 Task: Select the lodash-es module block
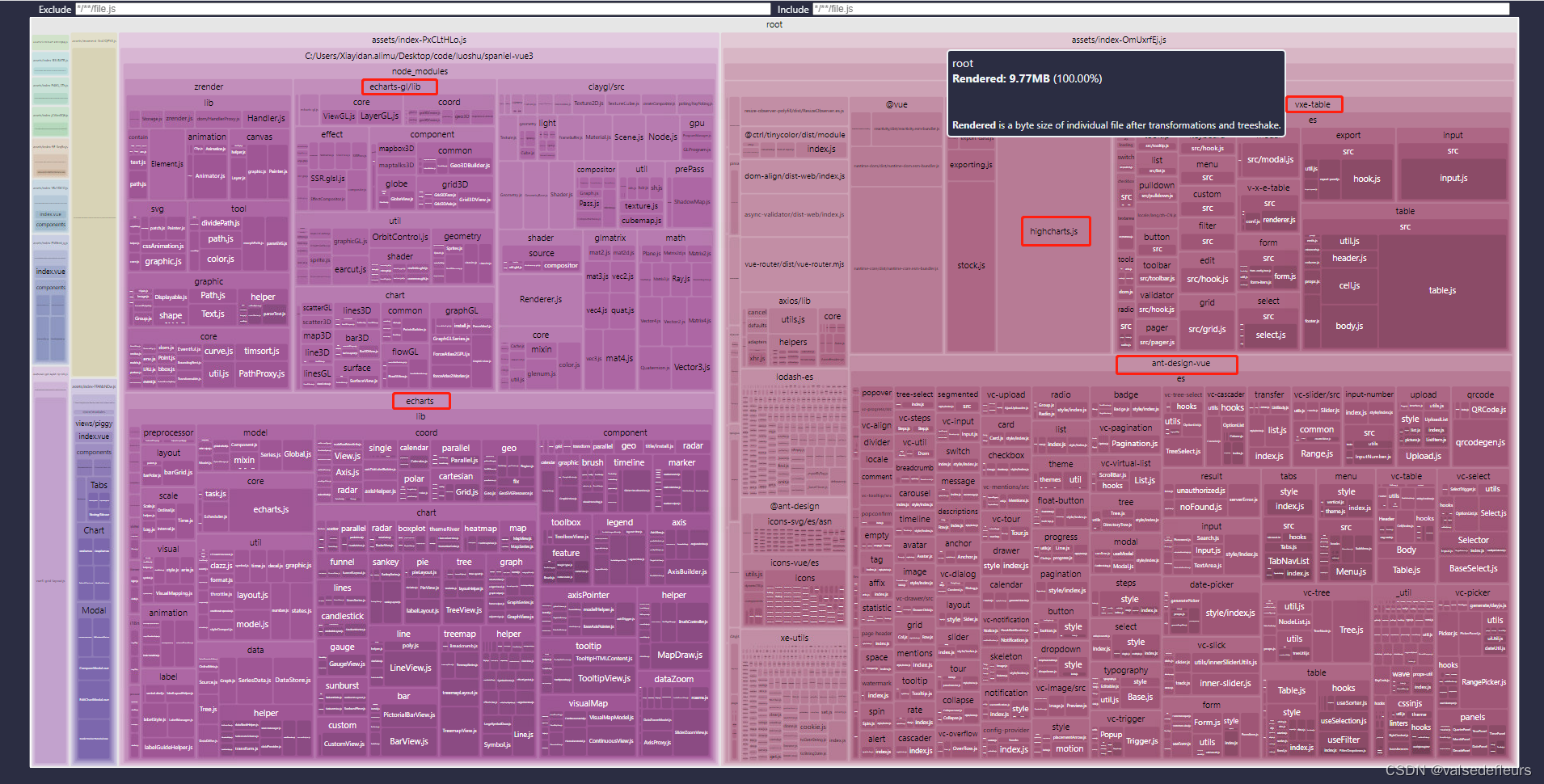pyautogui.click(x=794, y=377)
